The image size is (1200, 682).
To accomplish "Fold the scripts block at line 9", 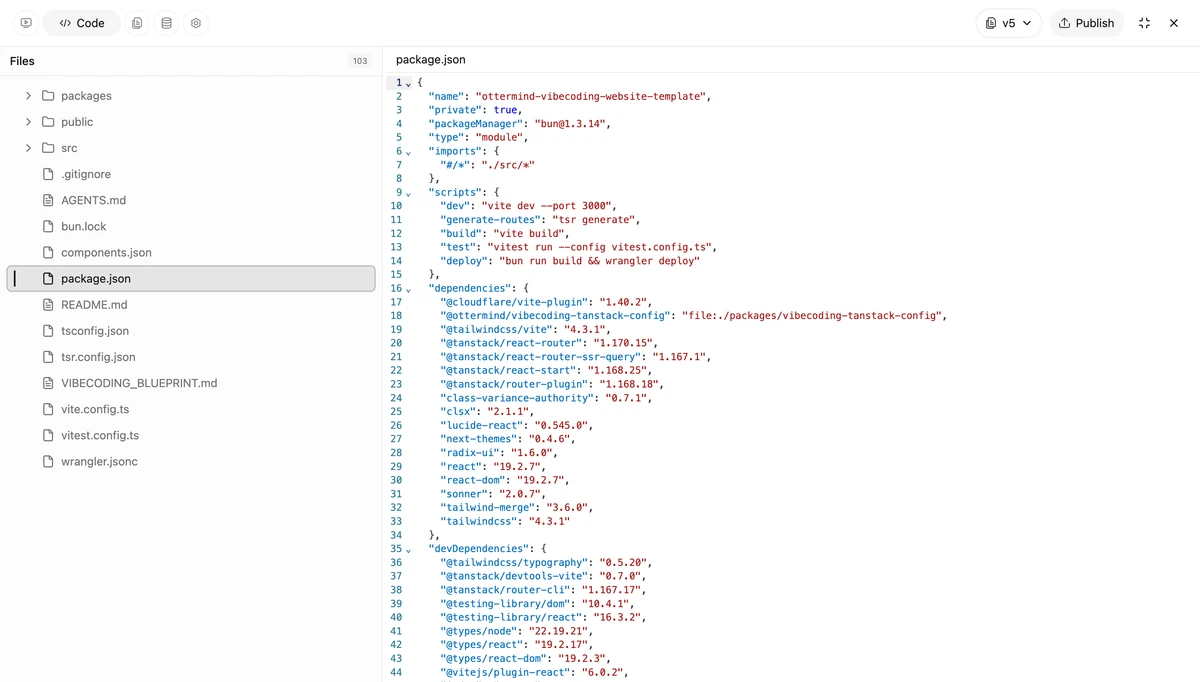I will 408,193.
